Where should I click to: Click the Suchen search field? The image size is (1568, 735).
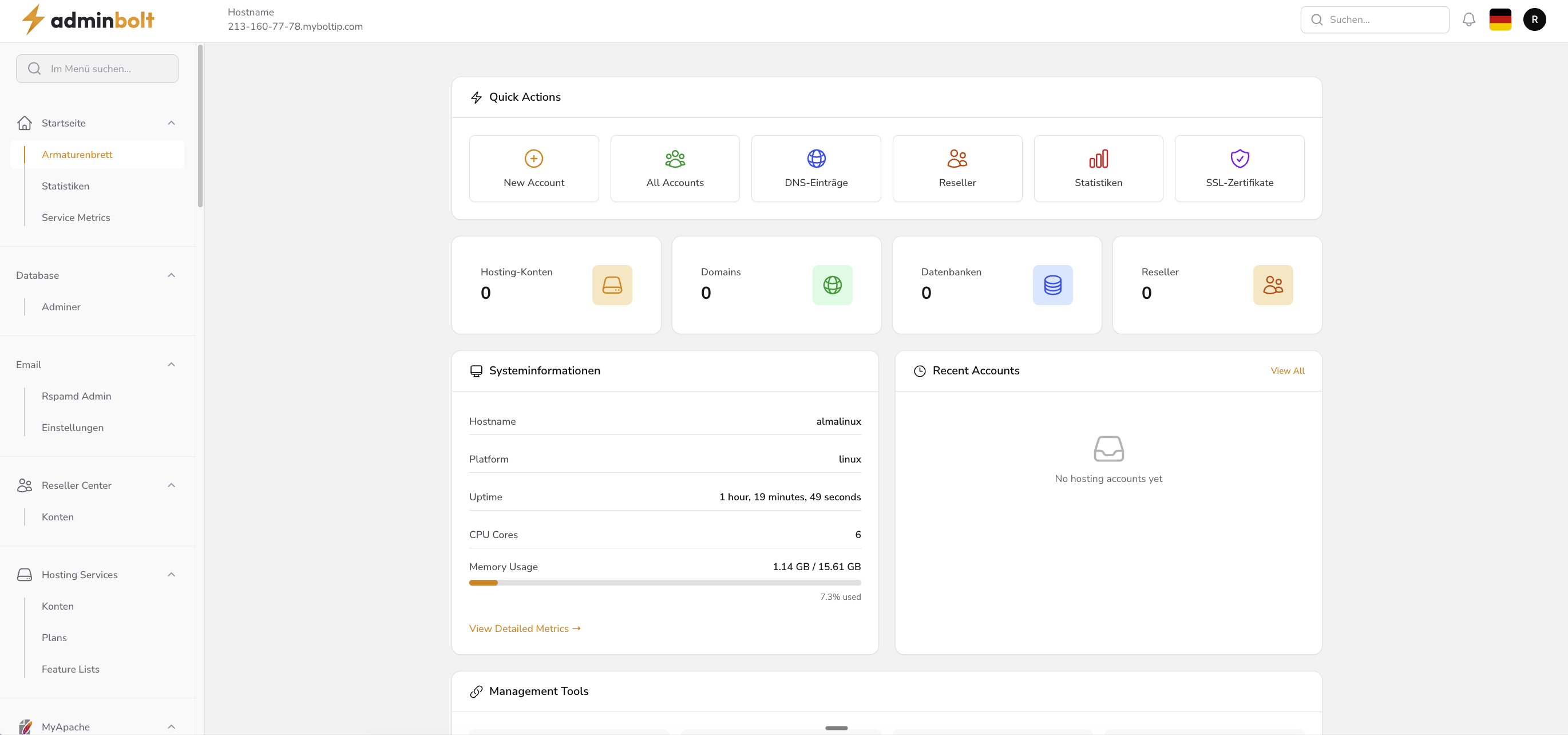pos(1375,19)
